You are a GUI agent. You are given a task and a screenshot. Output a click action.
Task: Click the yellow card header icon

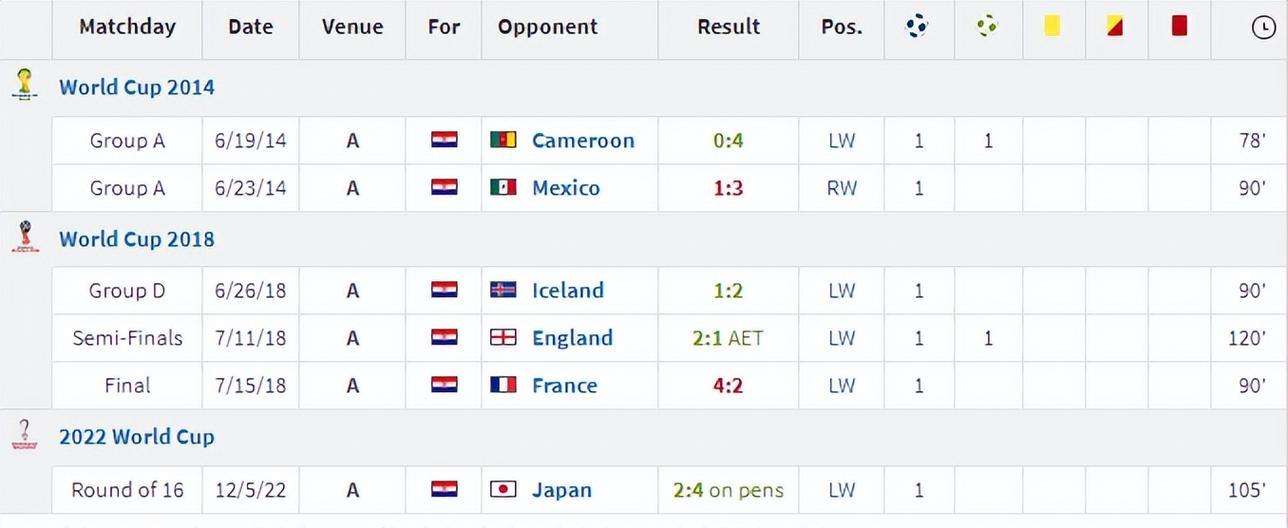1052,26
